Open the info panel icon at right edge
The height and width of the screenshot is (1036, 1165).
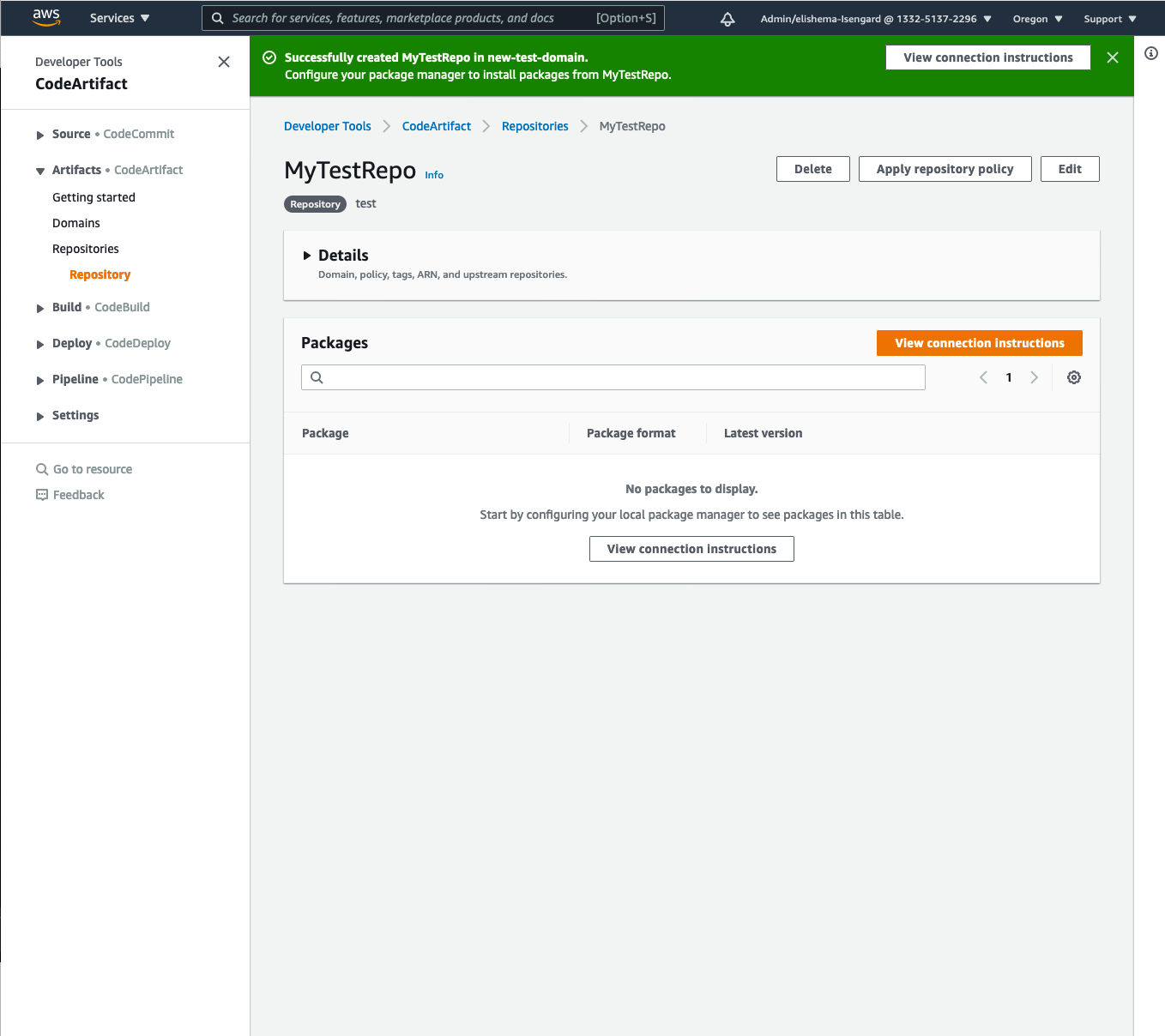pyautogui.click(x=1151, y=53)
